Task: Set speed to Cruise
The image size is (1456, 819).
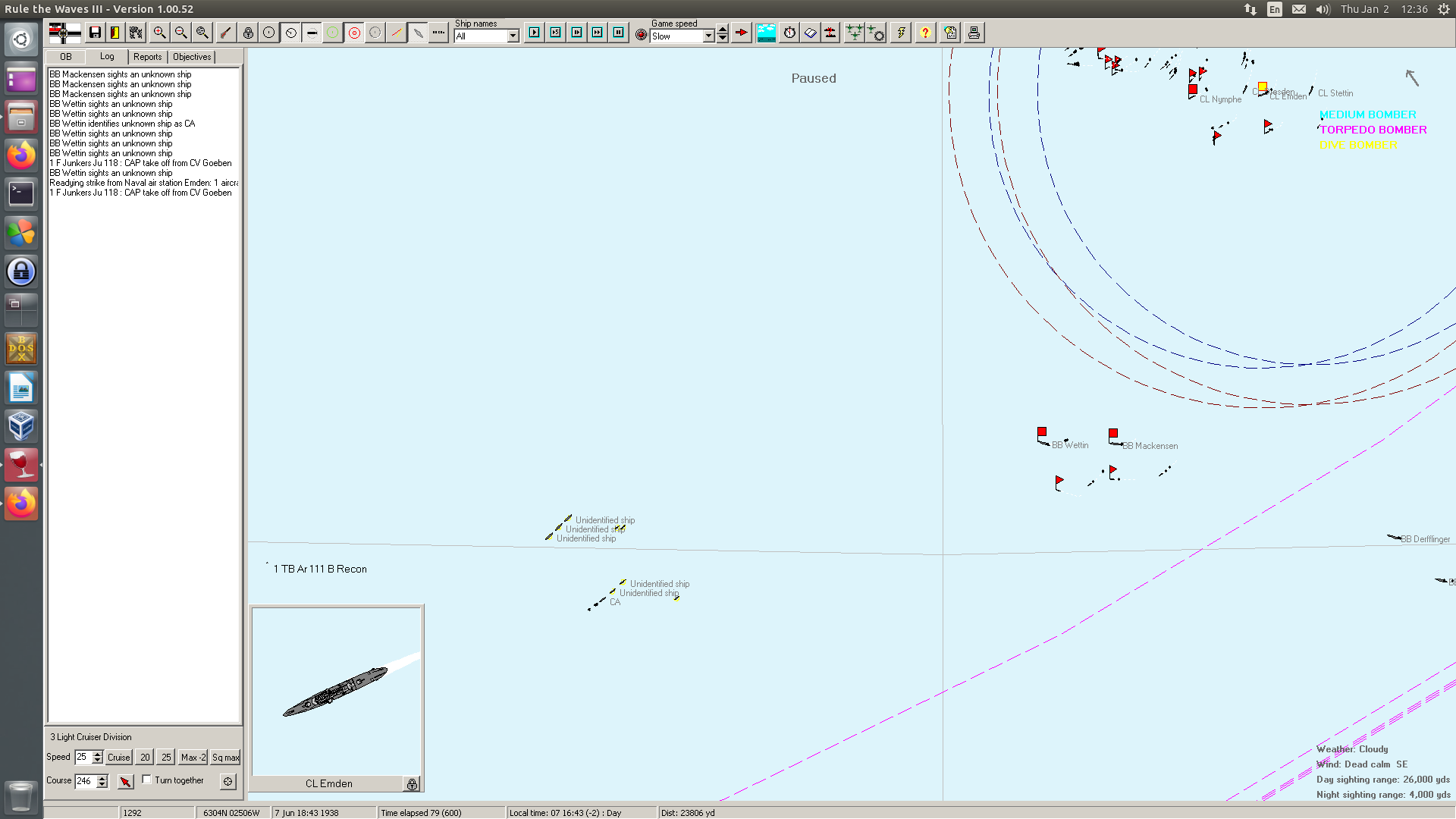Action: pos(119,757)
